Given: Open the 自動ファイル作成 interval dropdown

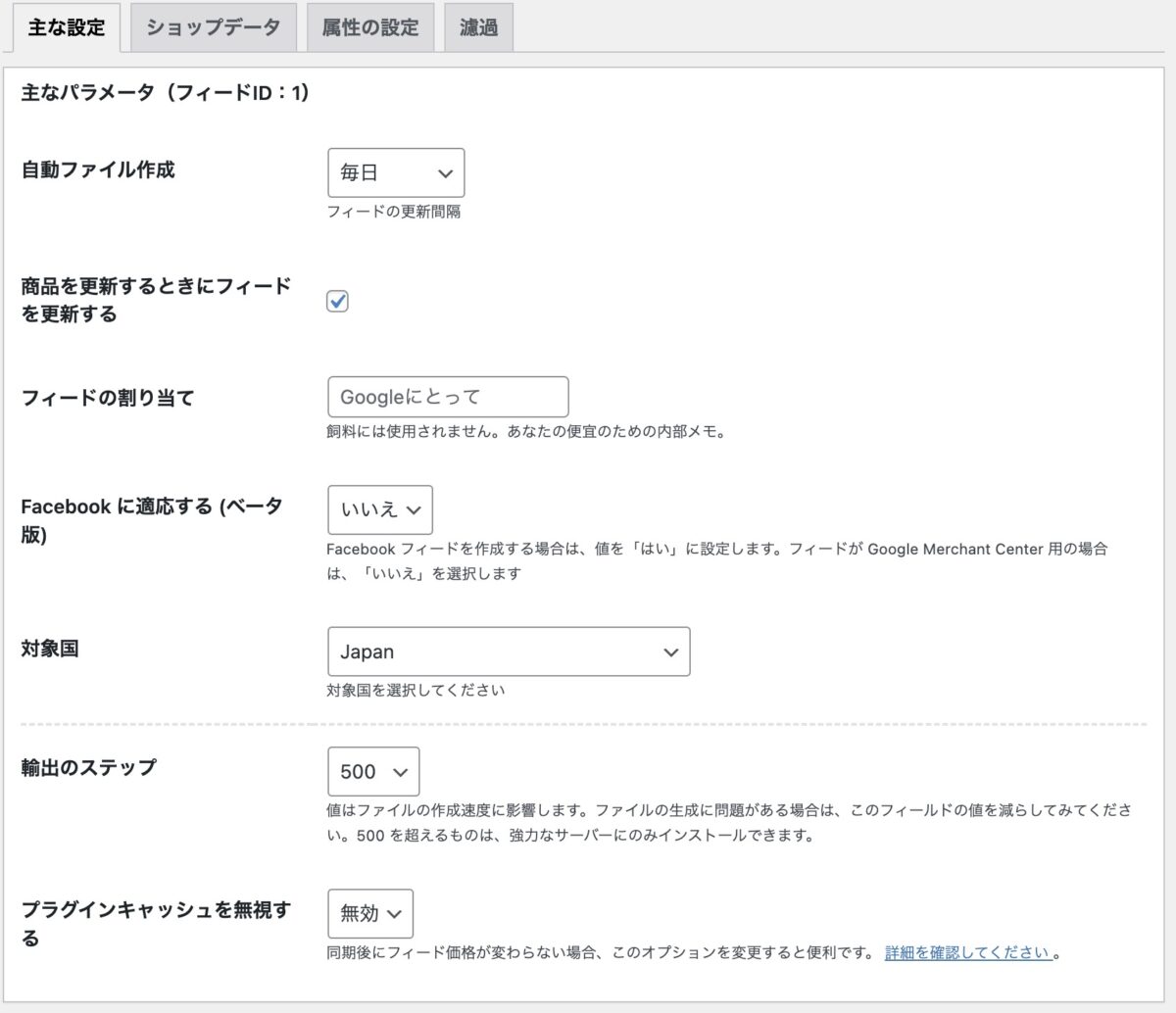Looking at the screenshot, I should point(396,172).
